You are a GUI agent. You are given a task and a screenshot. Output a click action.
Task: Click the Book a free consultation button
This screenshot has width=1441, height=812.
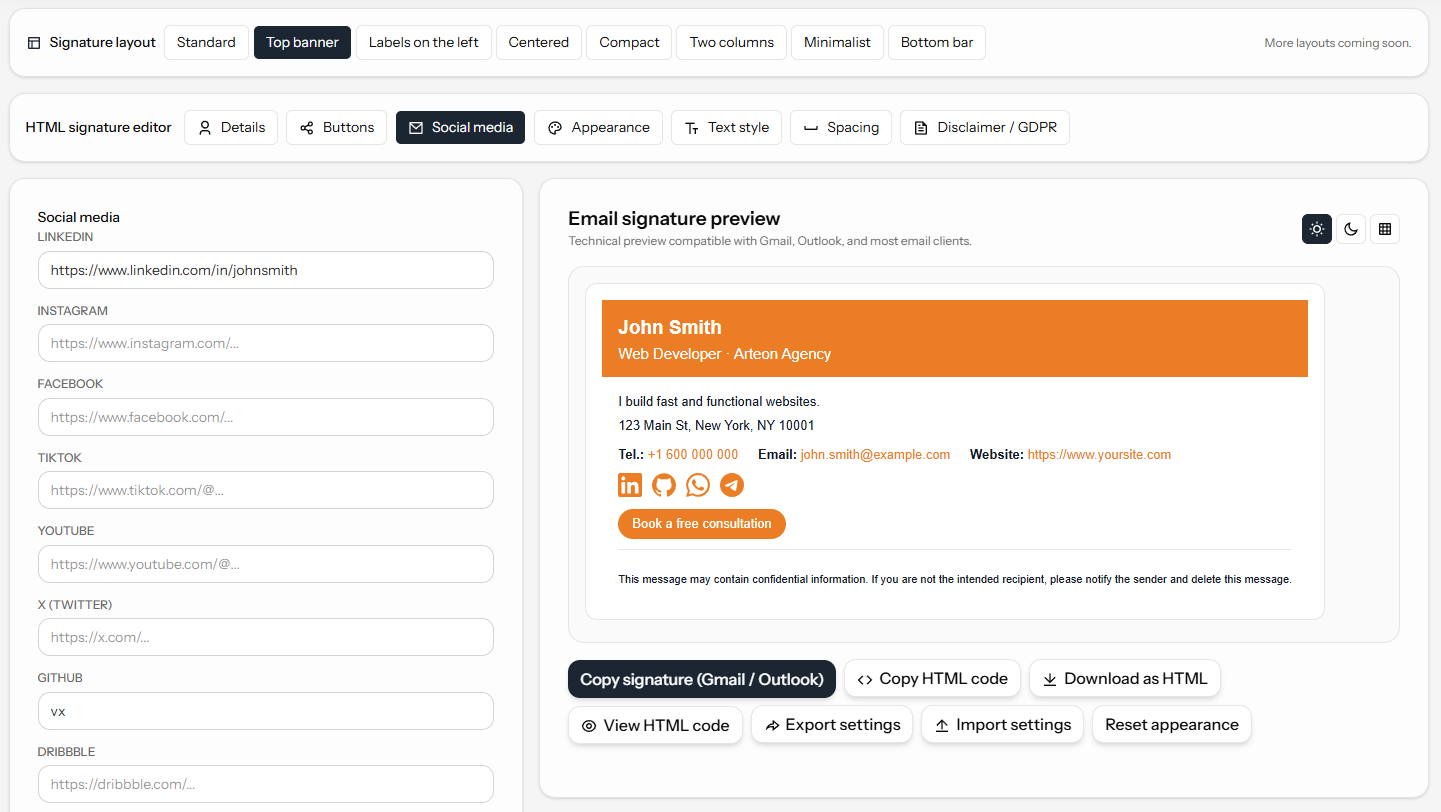click(x=701, y=523)
